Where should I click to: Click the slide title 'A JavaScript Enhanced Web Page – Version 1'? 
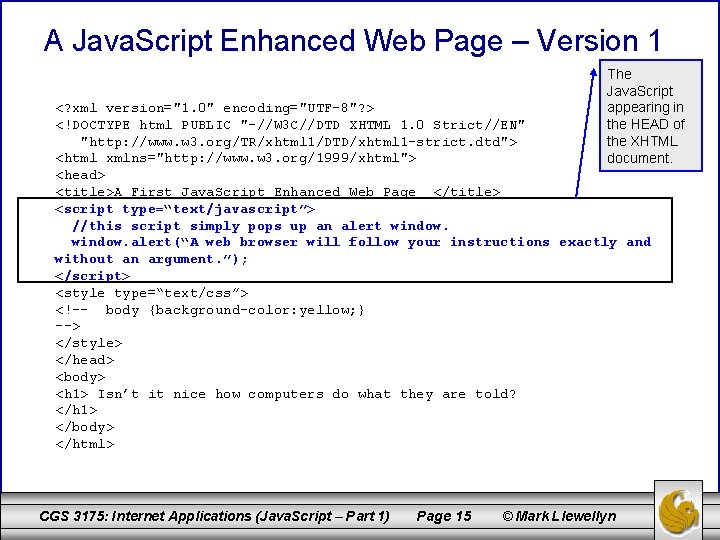pos(352,40)
